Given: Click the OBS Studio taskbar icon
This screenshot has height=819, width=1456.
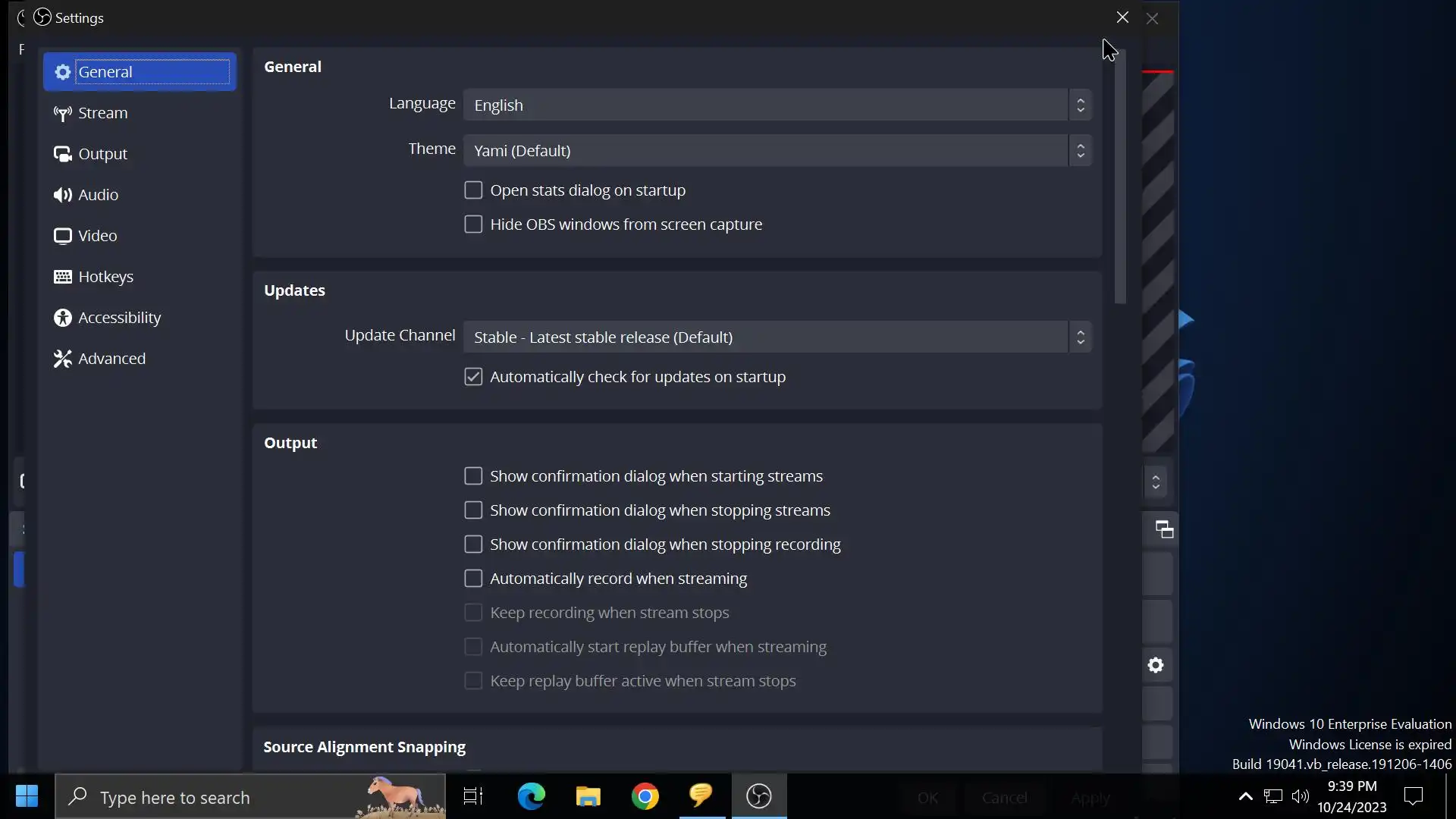Looking at the screenshot, I should click(x=758, y=796).
